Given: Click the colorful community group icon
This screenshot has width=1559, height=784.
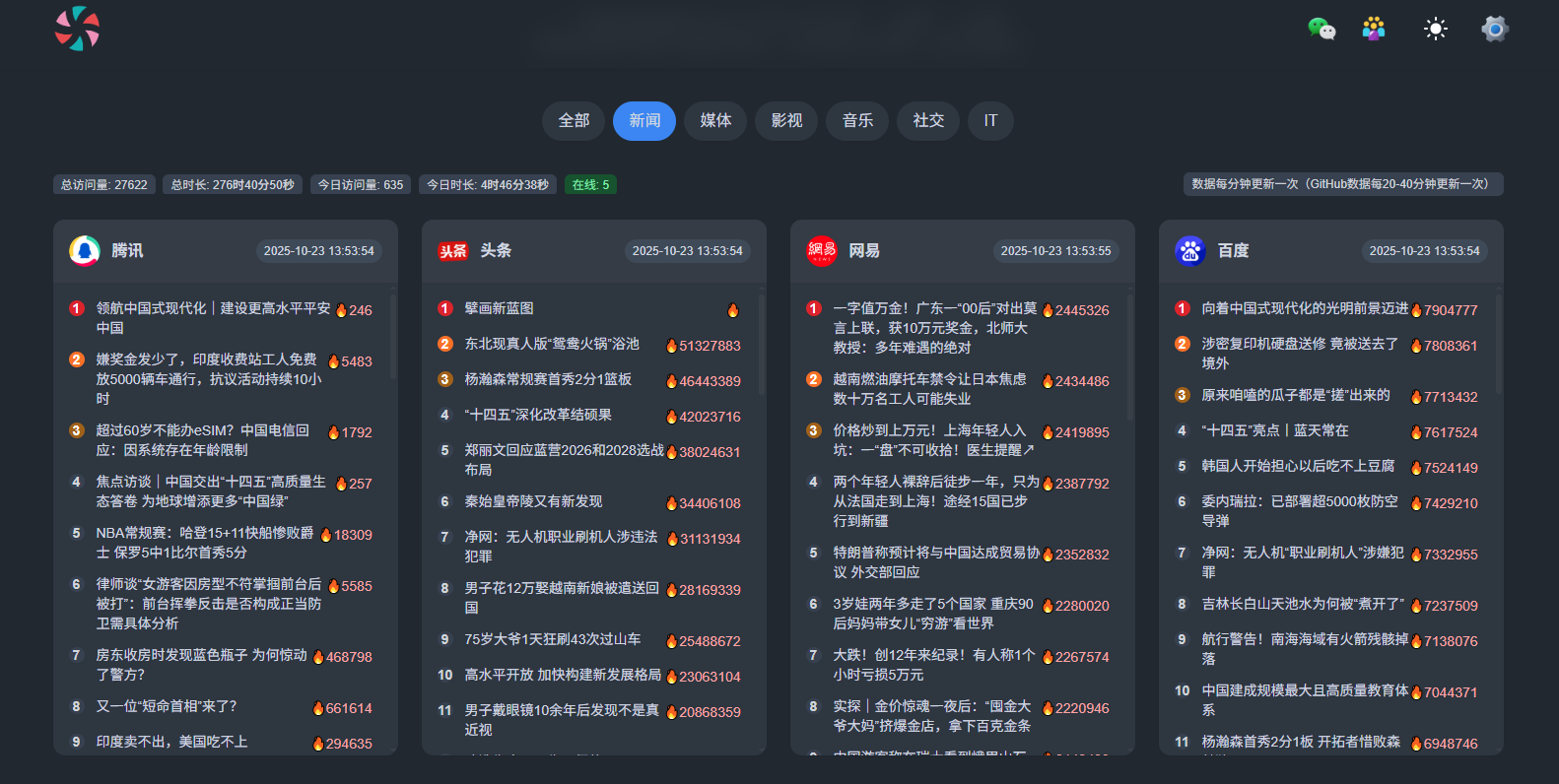Looking at the screenshot, I should coord(1374,29).
